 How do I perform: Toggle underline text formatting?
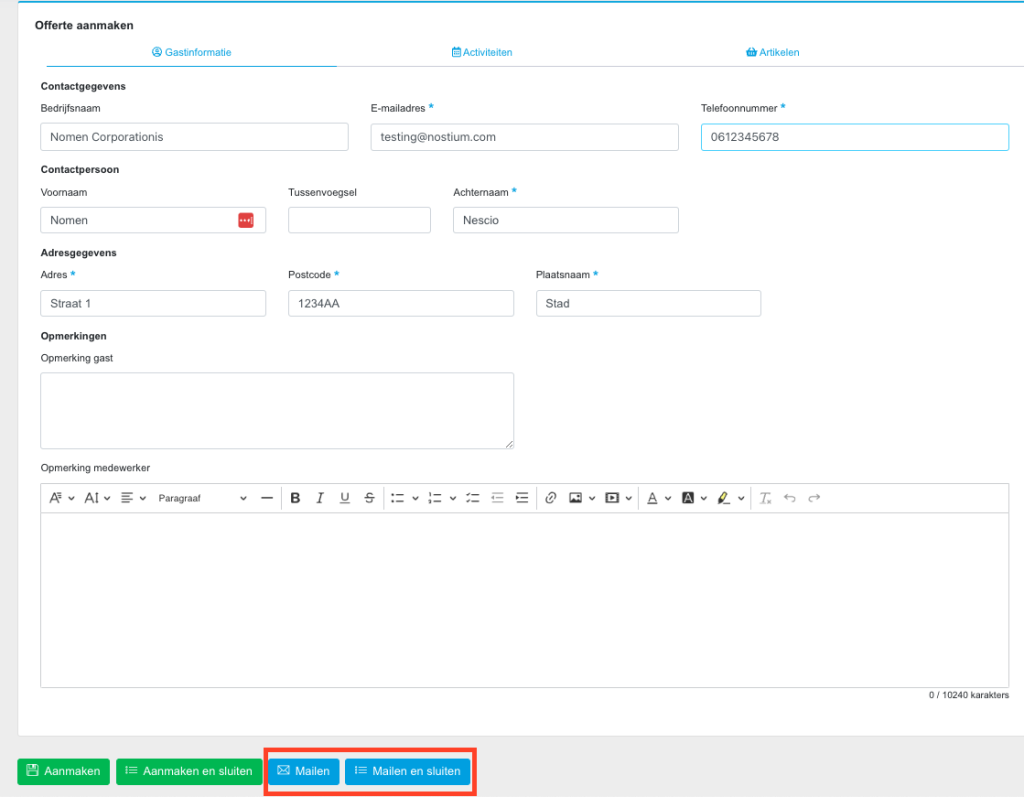[345, 498]
